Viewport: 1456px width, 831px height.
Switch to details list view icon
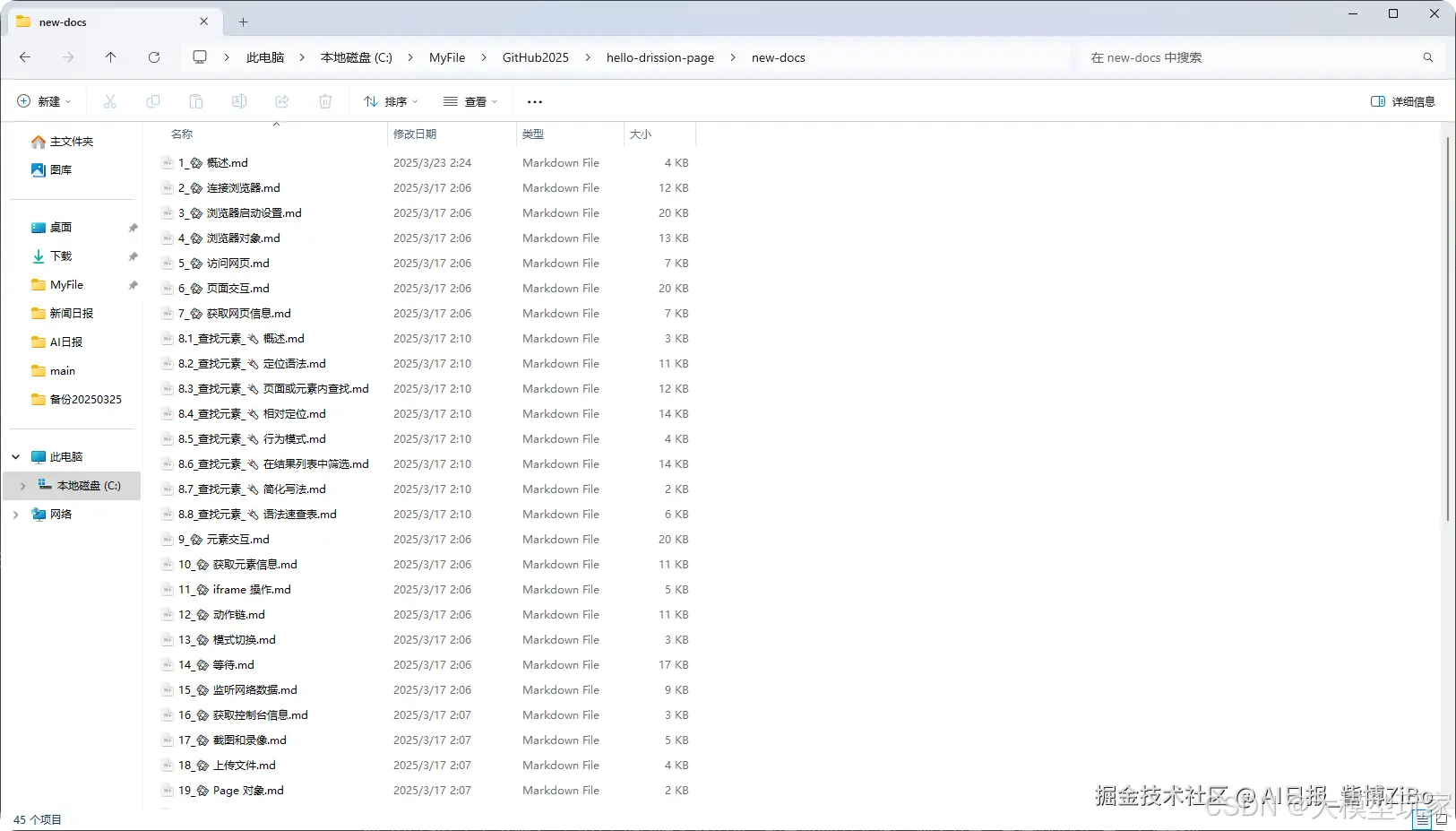click(x=1422, y=819)
